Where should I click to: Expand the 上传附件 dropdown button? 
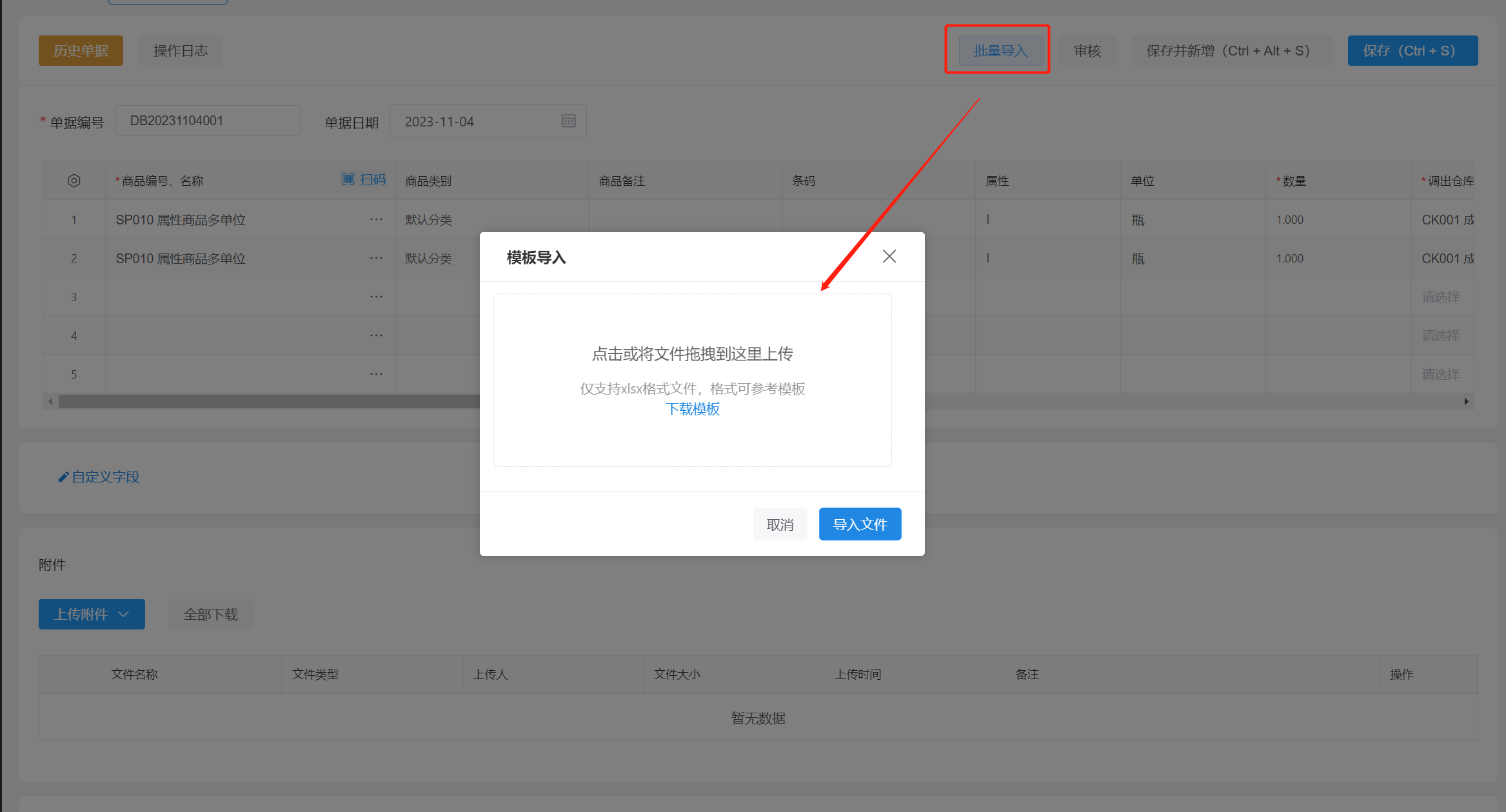pos(92,614)
